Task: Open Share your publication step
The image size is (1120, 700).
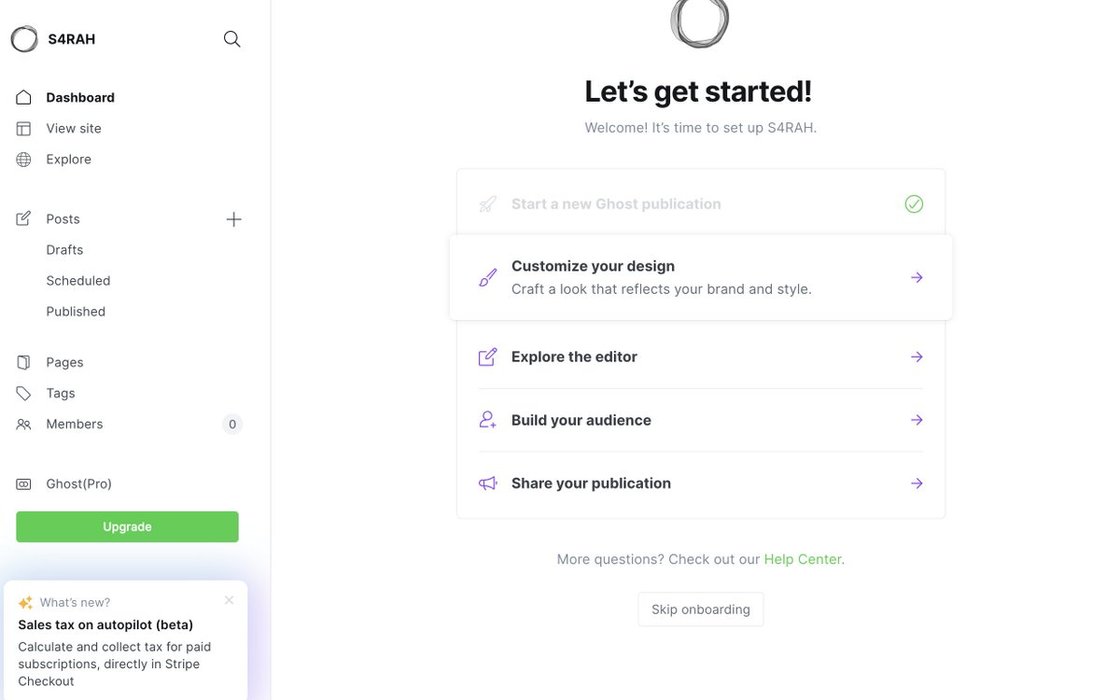Action: 917,483
